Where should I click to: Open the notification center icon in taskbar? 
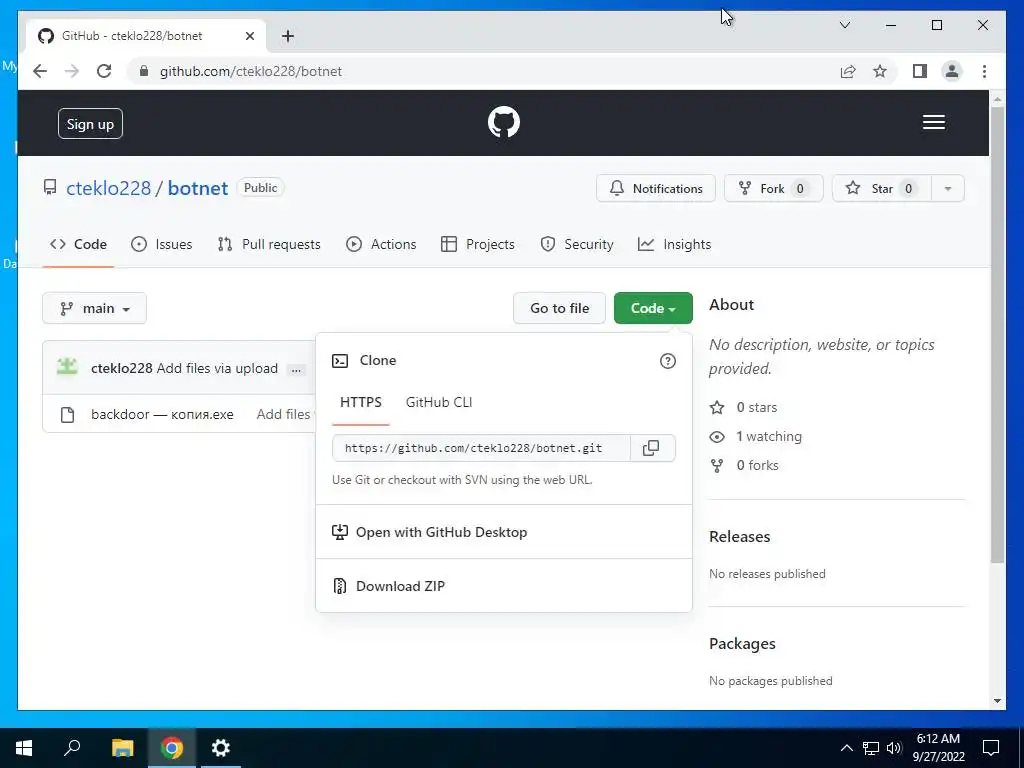[991, 748]
